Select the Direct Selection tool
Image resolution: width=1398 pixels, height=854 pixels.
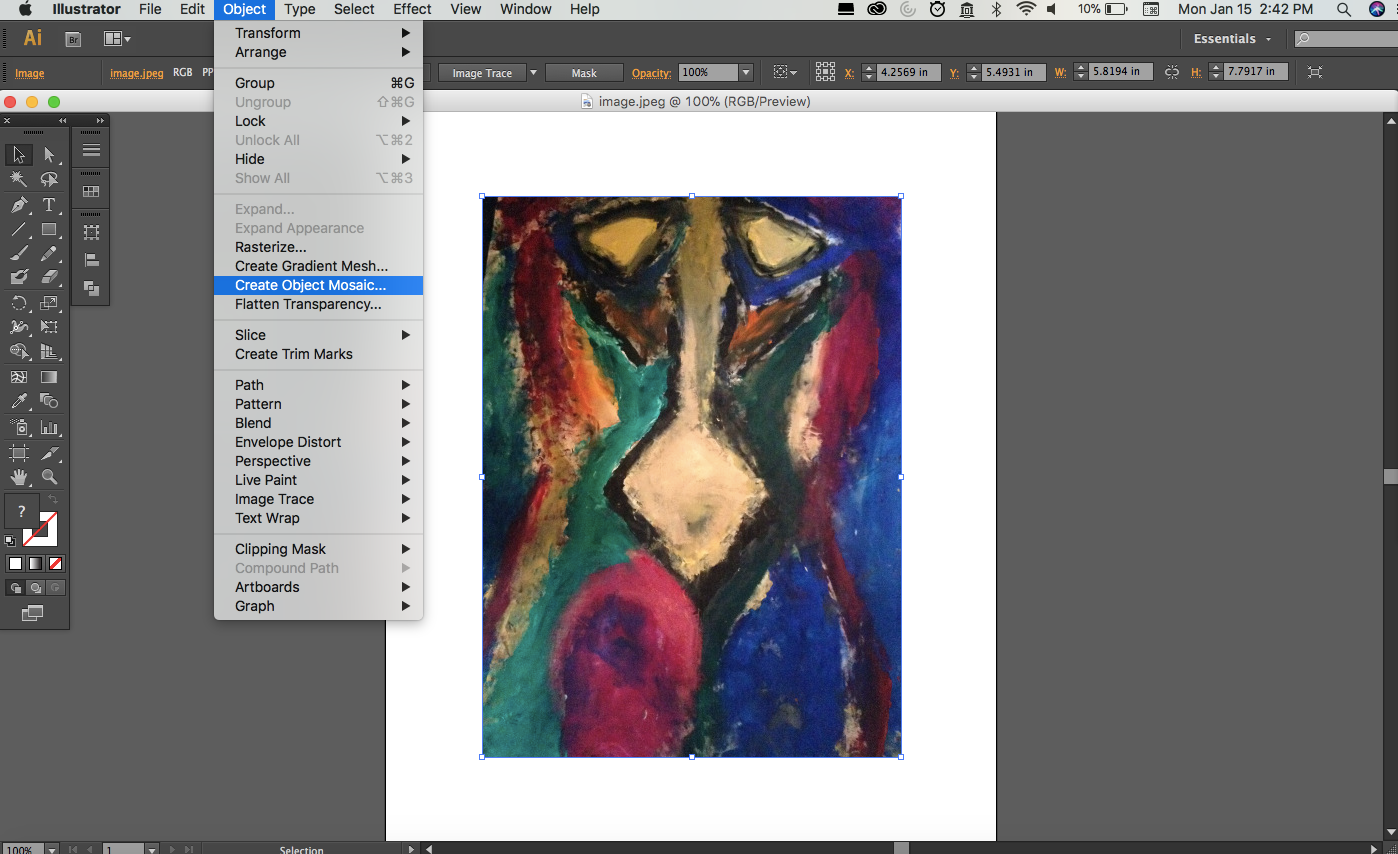point(49,155)
